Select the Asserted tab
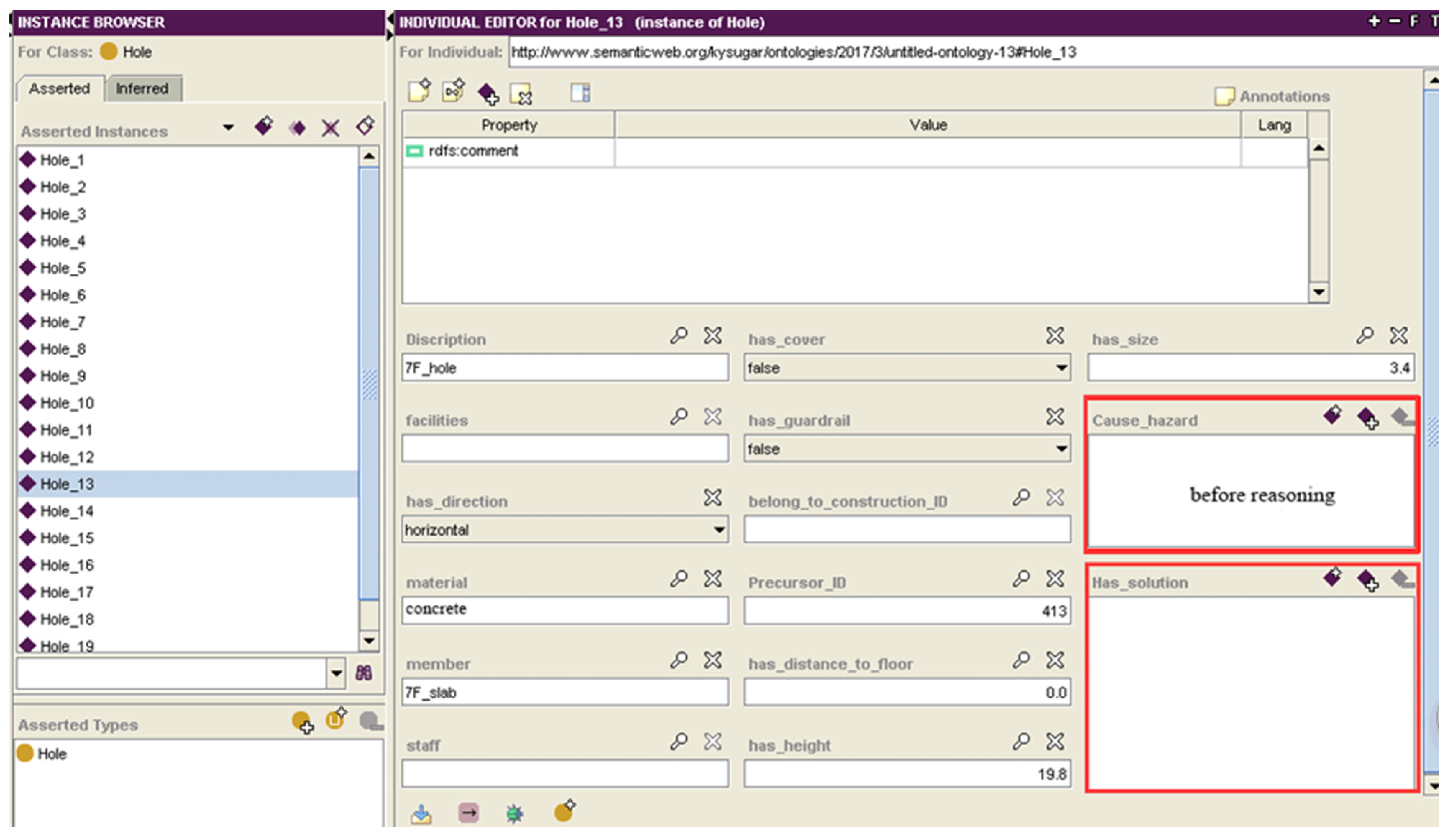The width and height of the screenshot is (1449, 840). tap(59, 88)
